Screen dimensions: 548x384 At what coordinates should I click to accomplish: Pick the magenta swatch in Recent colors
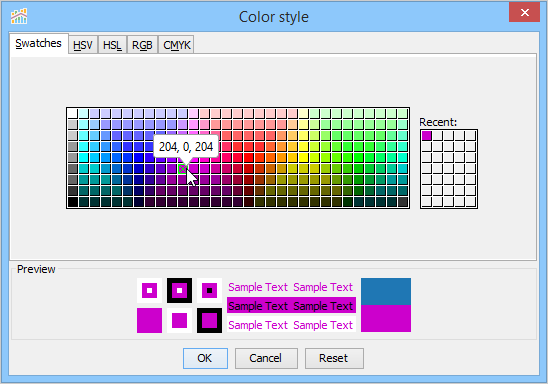click(x=427, y=135)
